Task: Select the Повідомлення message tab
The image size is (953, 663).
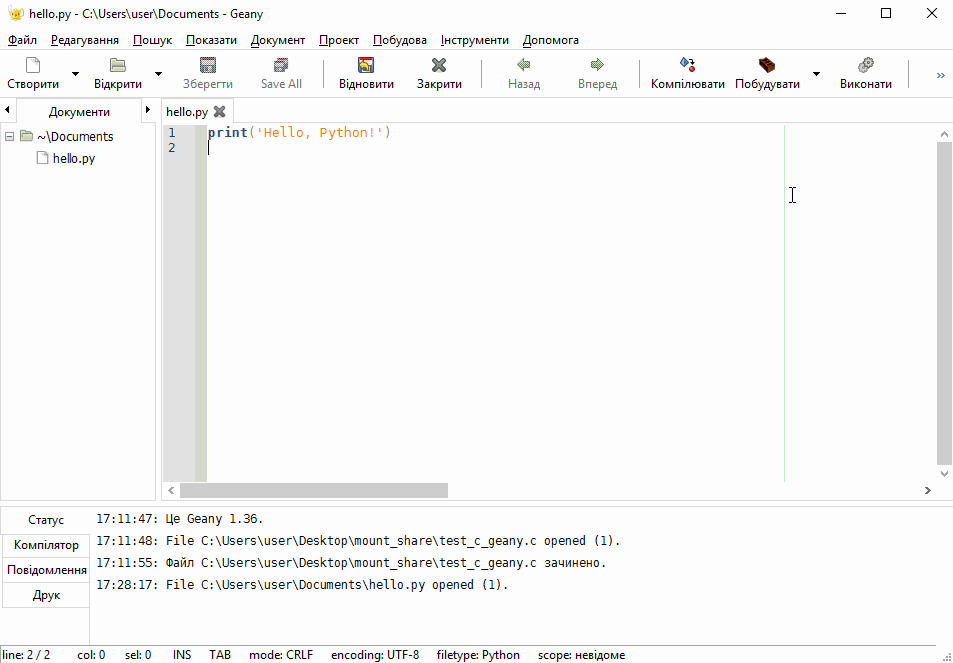Action: (46, 570)
